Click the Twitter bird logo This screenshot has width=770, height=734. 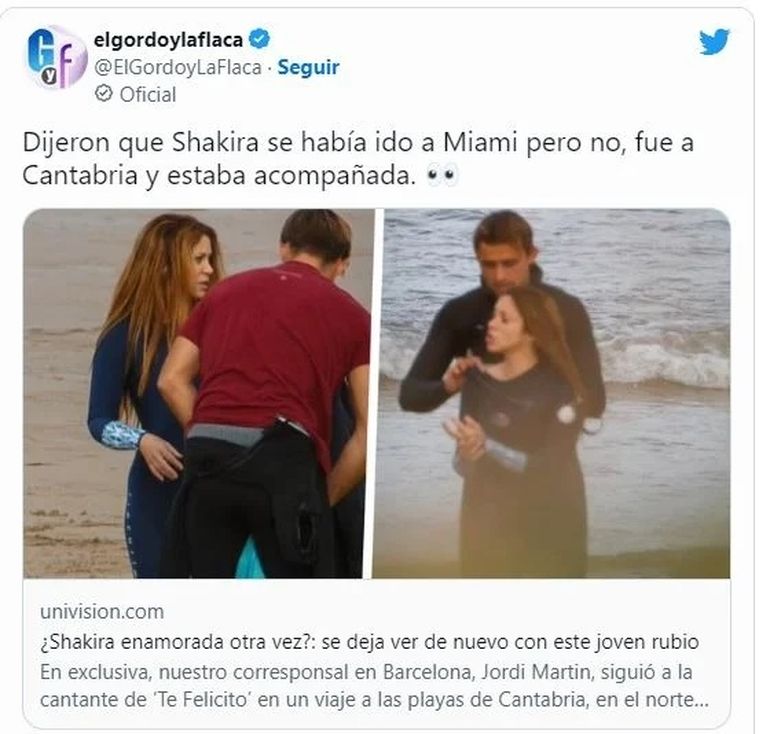point(714,42)
